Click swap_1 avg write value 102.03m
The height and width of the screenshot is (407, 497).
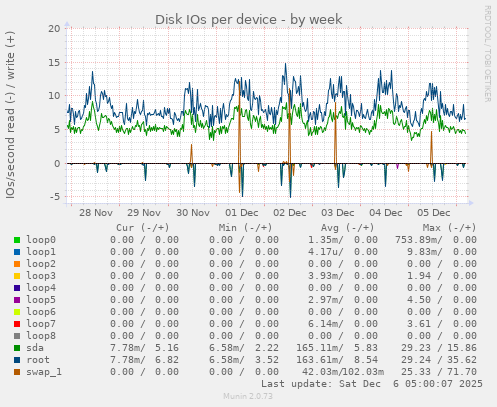[x=363, y=372]
